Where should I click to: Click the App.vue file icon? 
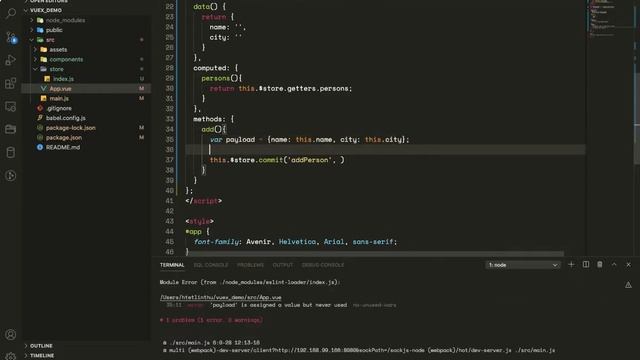coord(43,89)
